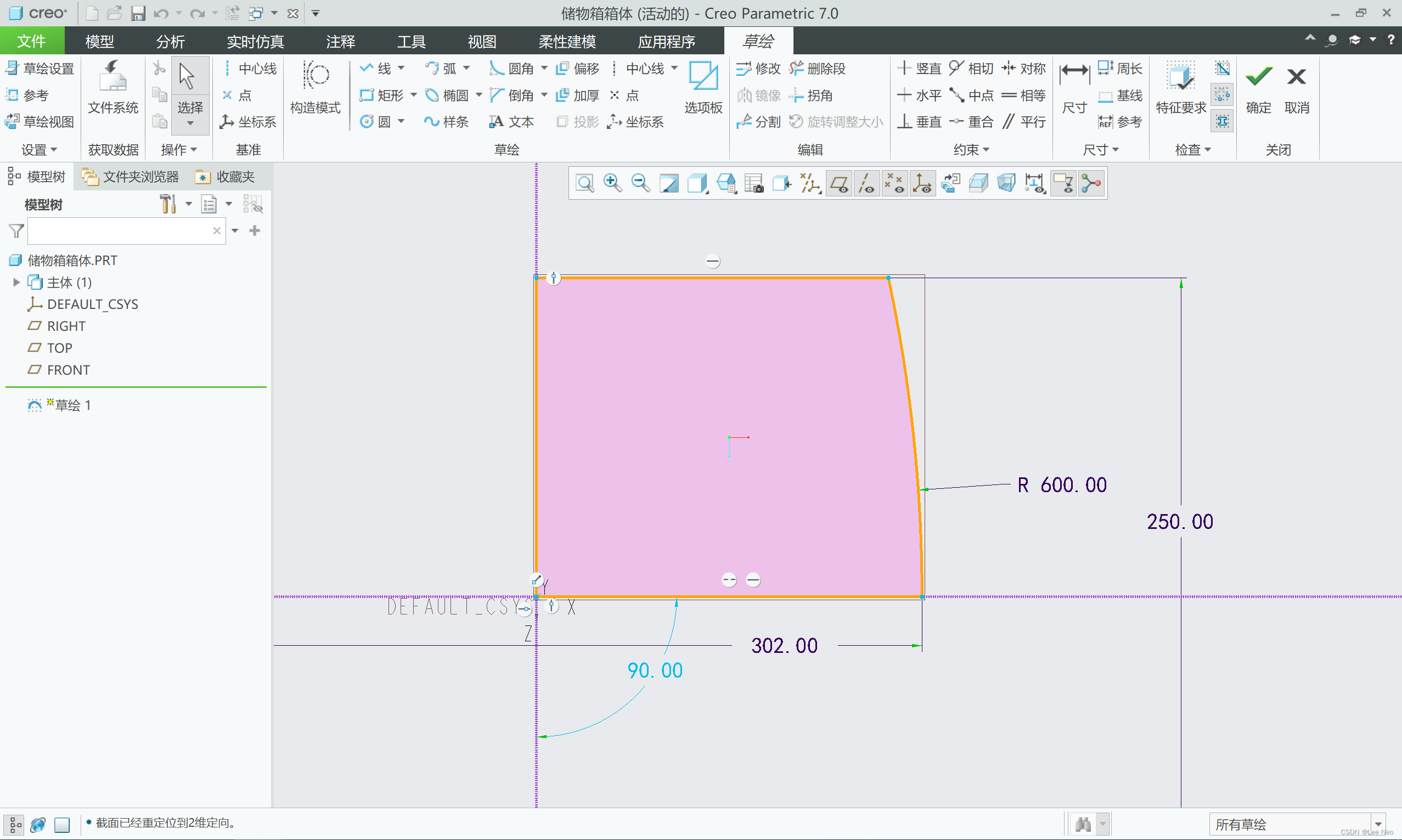Click the 修改 modify tool

(x=758, y=69)
